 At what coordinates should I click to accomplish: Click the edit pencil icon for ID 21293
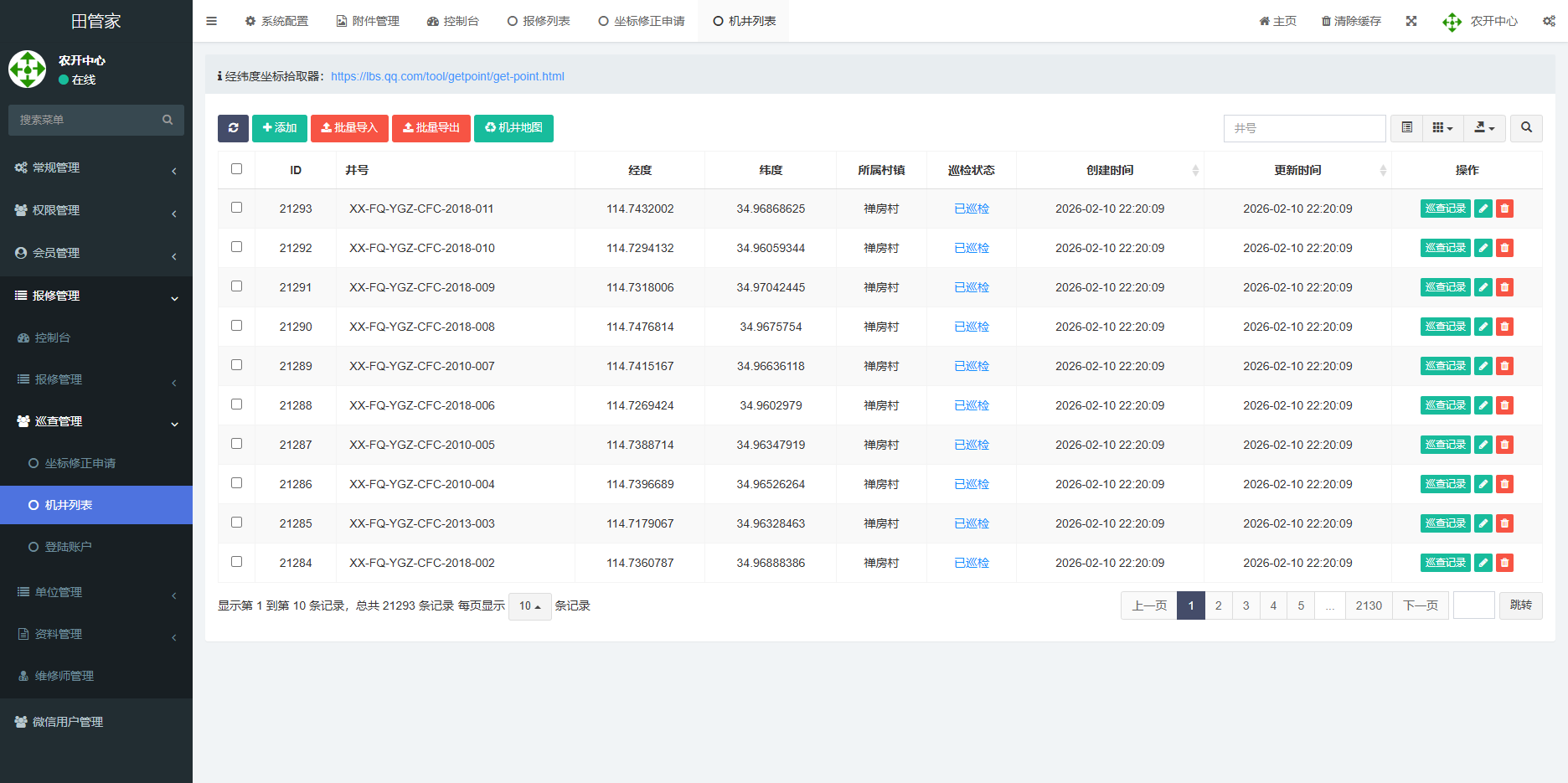click(x=1483, y=209)
